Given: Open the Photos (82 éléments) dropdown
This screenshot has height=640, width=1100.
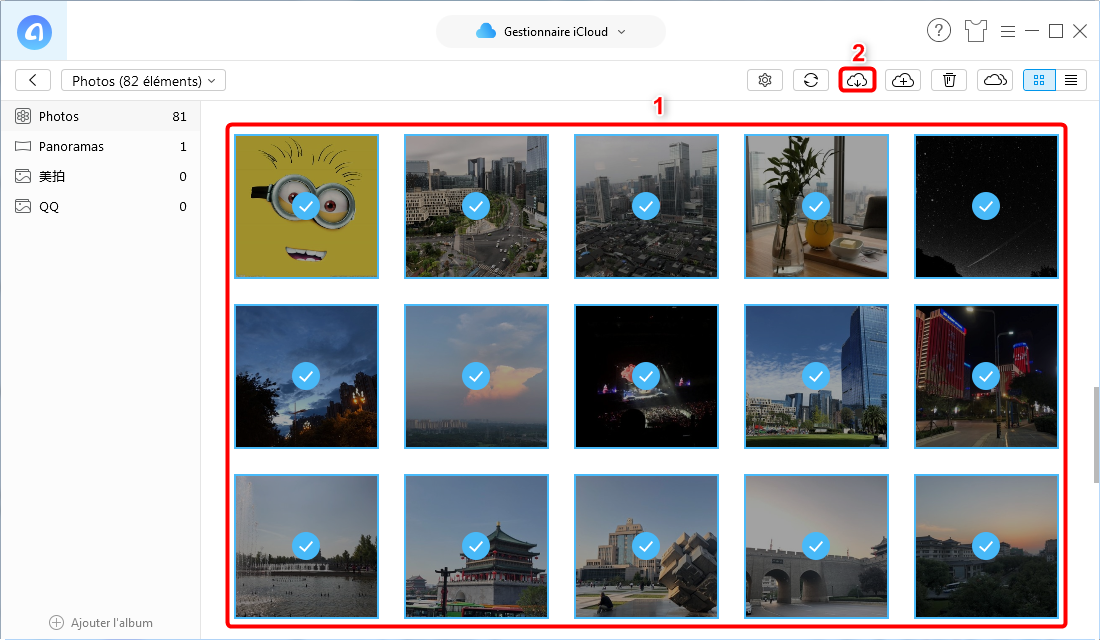Looking at the screenshot, I should 143,80.
